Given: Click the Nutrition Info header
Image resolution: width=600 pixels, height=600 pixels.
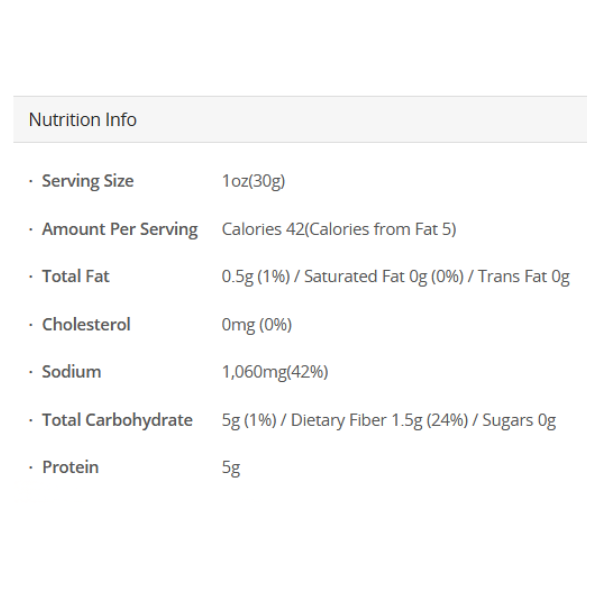Looking at the screenshot, I should (x=83, y=120).
